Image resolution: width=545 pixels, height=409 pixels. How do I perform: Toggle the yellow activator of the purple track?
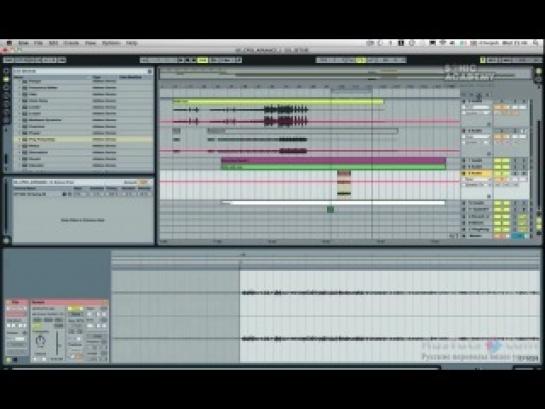(x=498, y=161)
